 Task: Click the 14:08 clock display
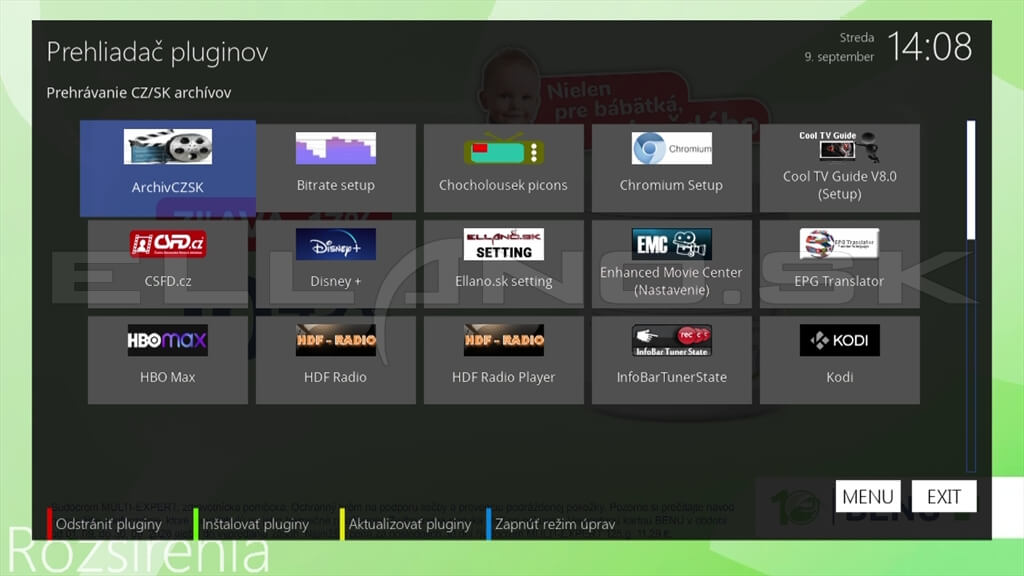click(x=929, y=47)
